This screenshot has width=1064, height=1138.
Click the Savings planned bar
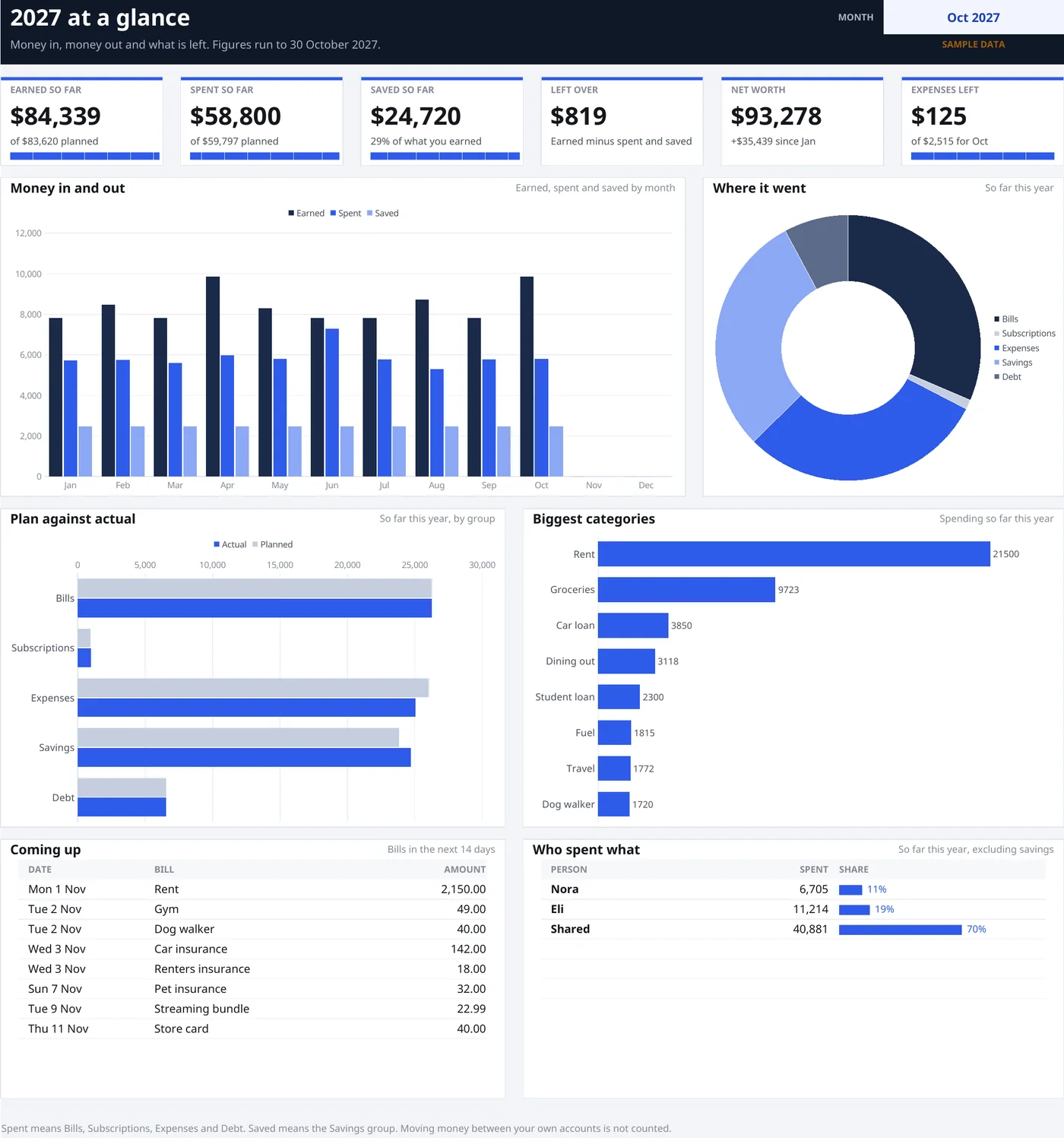click(238, 737)
